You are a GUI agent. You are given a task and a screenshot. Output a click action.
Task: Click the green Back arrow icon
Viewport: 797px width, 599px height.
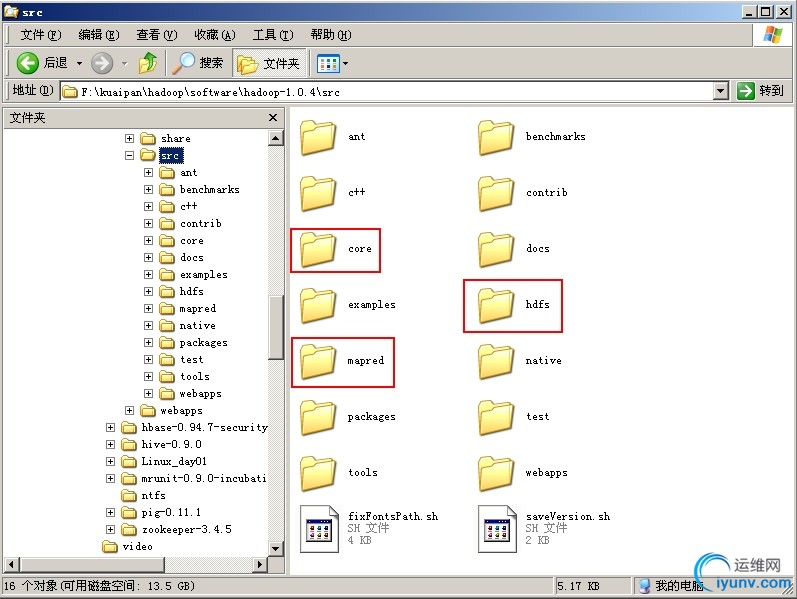(x=27, y=63)
